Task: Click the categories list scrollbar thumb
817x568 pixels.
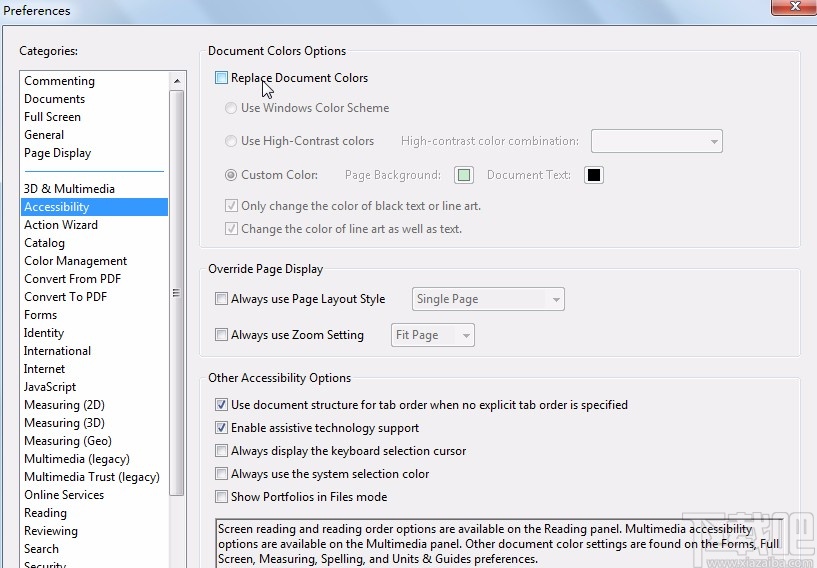Action: pyautogui.click(x=177, y=293)
